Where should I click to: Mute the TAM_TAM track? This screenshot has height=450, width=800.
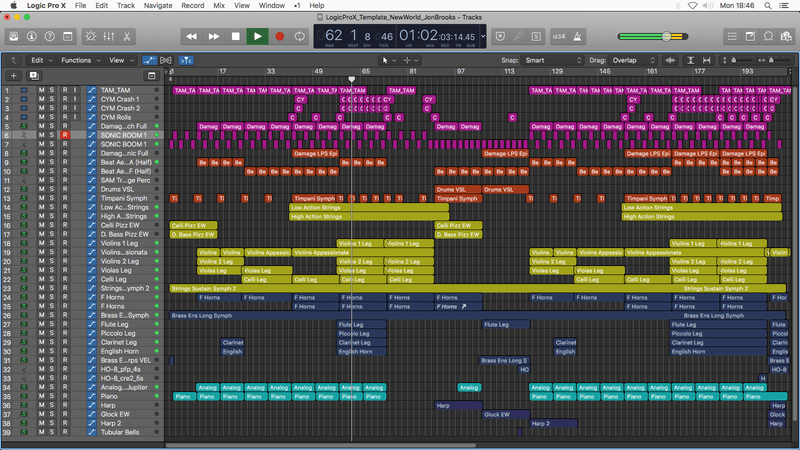tap(41, 90)
